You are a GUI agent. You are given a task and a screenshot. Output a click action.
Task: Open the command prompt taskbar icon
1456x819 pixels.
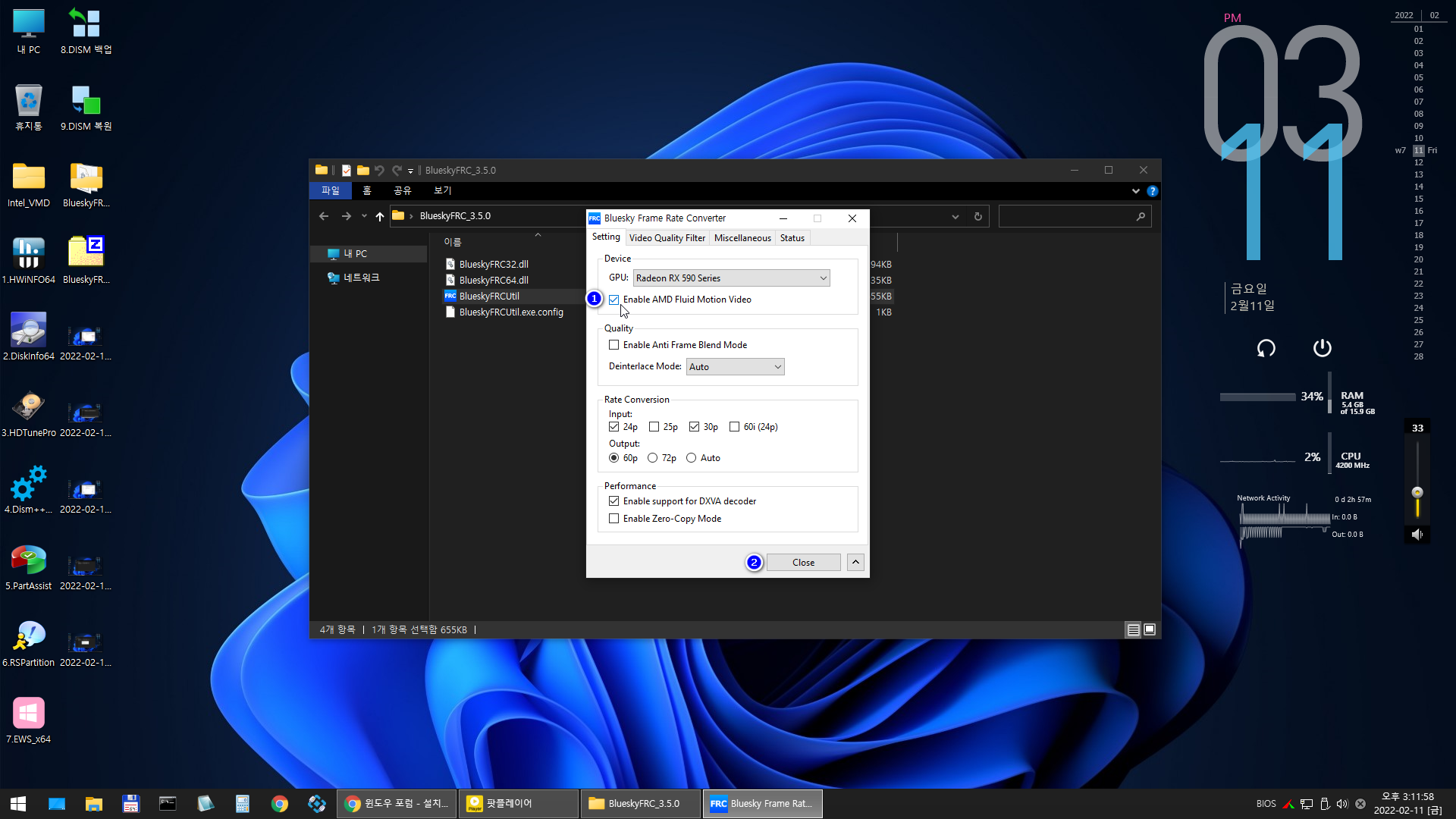point(168,803)
